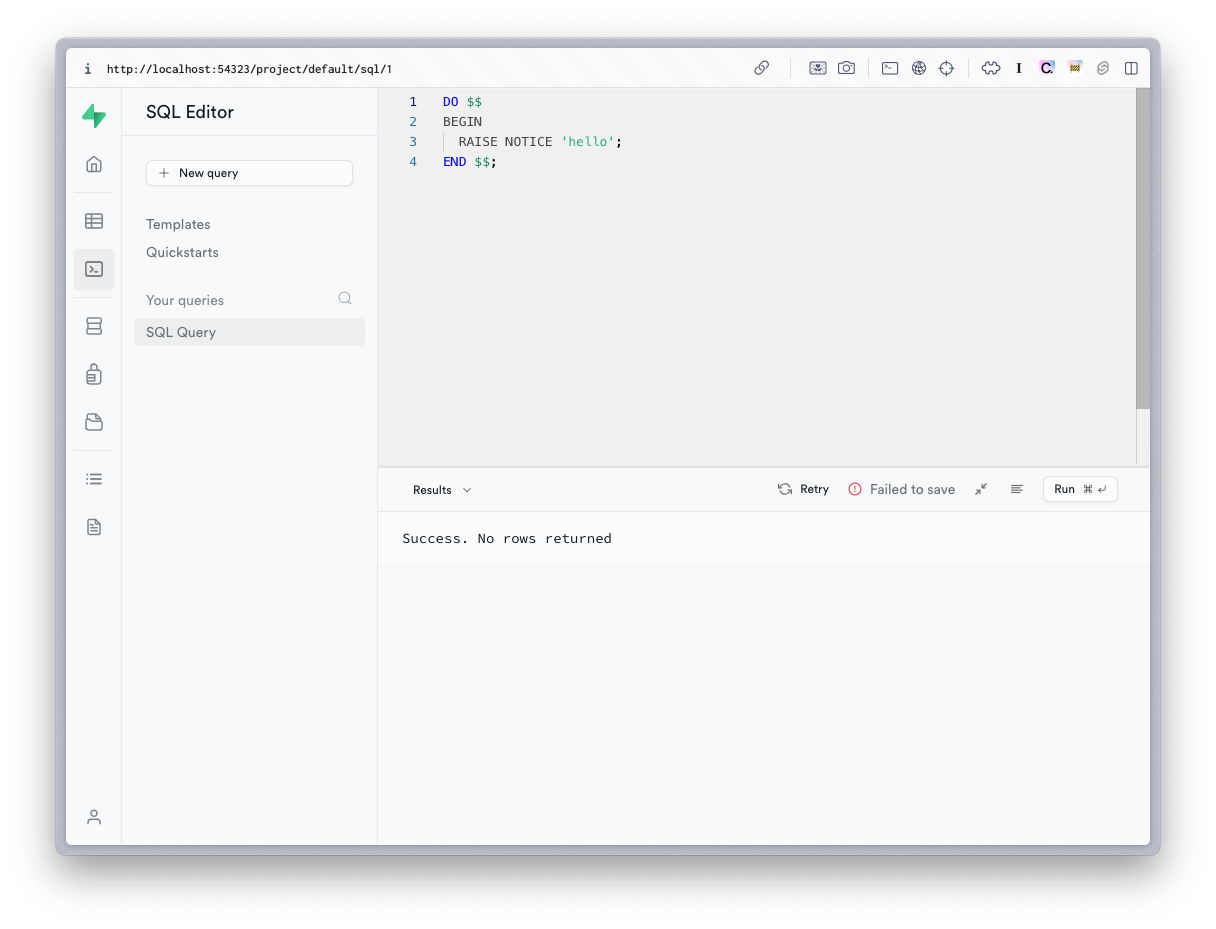Open the Database icon in the sidebar
The image size is (1216, 929).
tap(94, 326)
